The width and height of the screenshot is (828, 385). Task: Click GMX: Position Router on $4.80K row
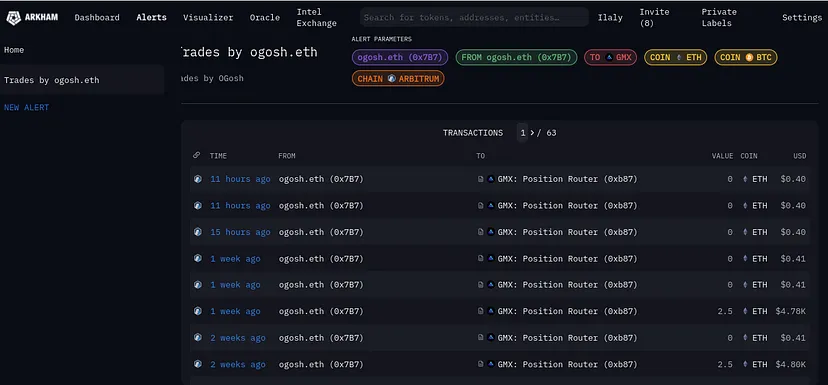tap(568, 364)
